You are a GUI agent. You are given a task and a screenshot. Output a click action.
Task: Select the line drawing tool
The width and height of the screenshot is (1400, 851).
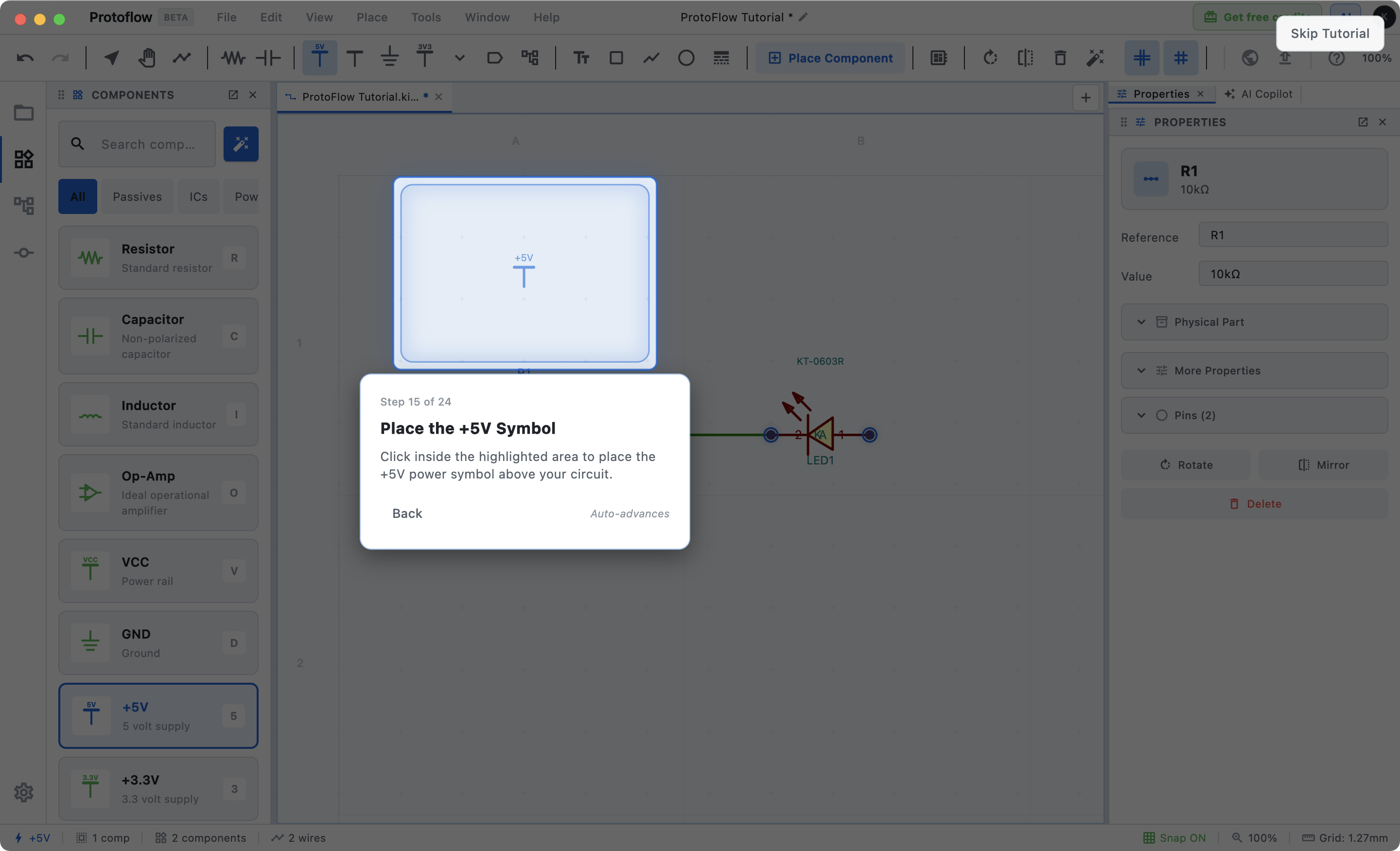click(651, 57)
